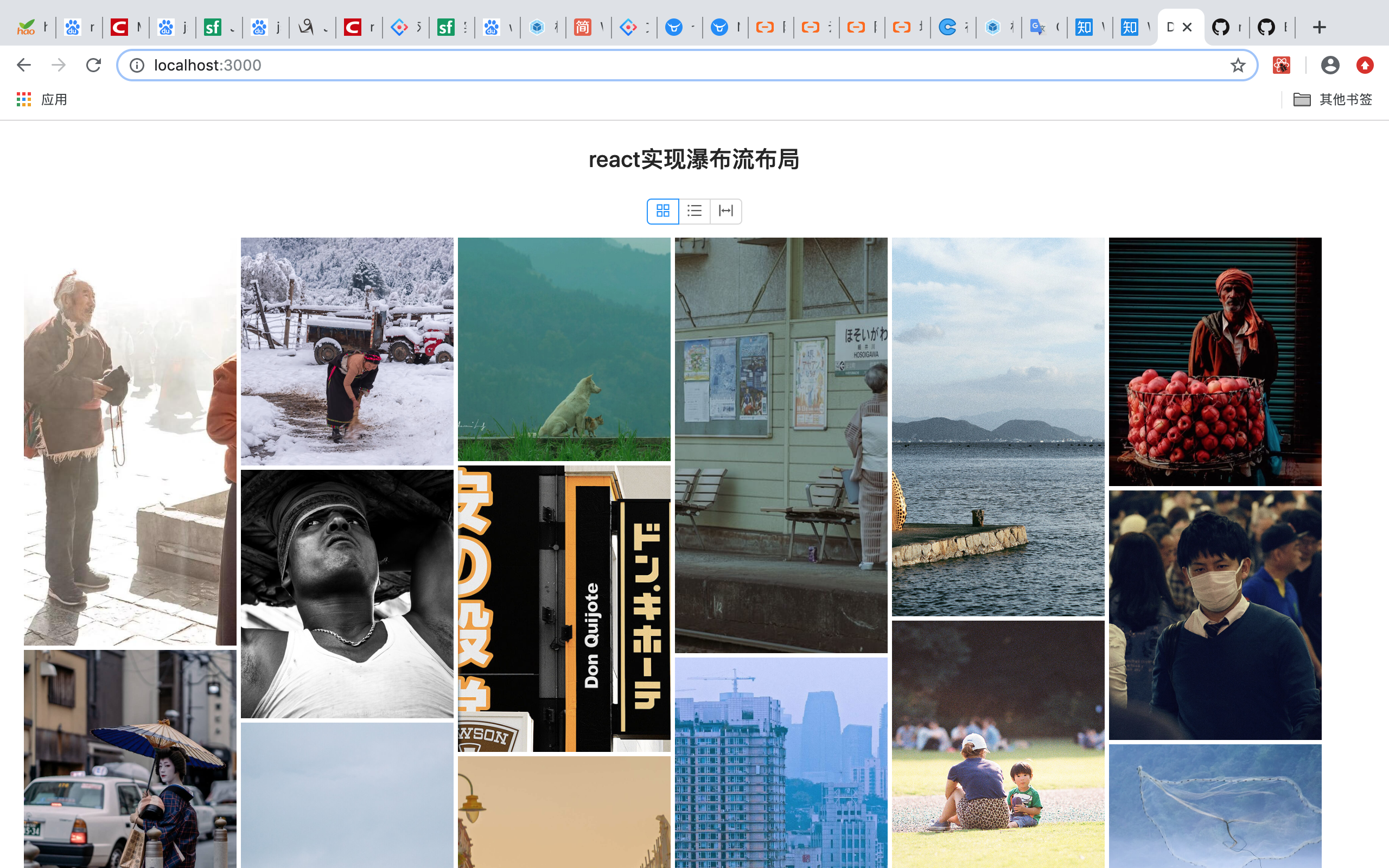Expand the 其他书签 bookmarks folder

click(x=1333, y=99)
